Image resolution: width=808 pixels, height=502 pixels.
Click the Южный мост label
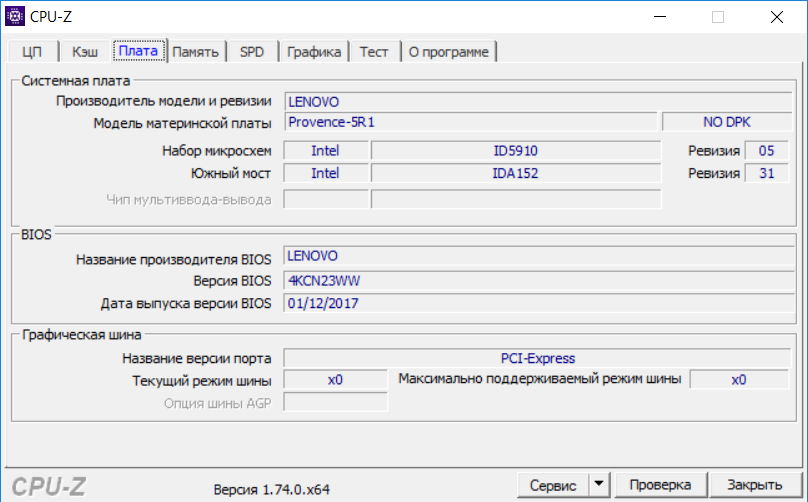click(231, 174)
